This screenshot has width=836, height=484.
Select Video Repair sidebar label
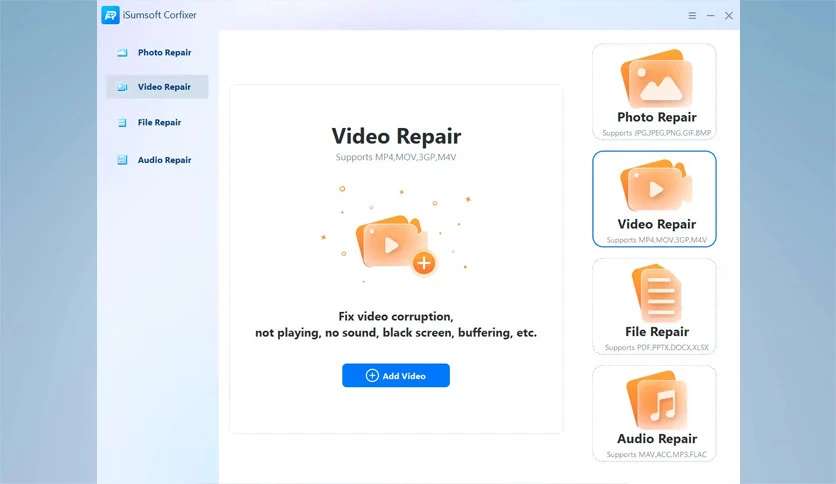pos(164,87)
